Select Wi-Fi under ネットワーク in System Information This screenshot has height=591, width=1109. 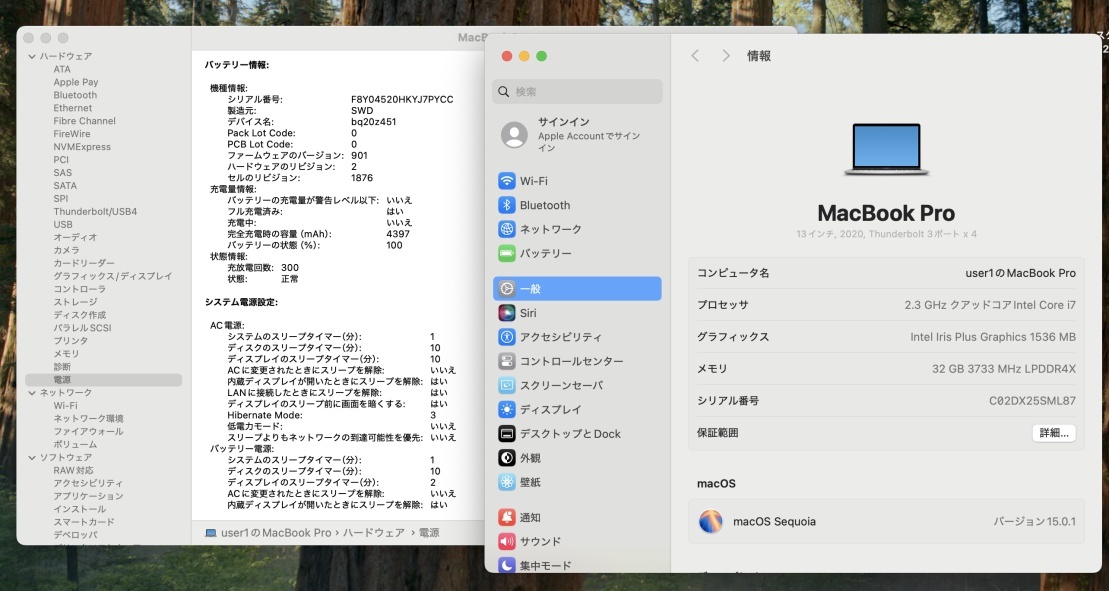pyautogui.click(x=65, y=406)
